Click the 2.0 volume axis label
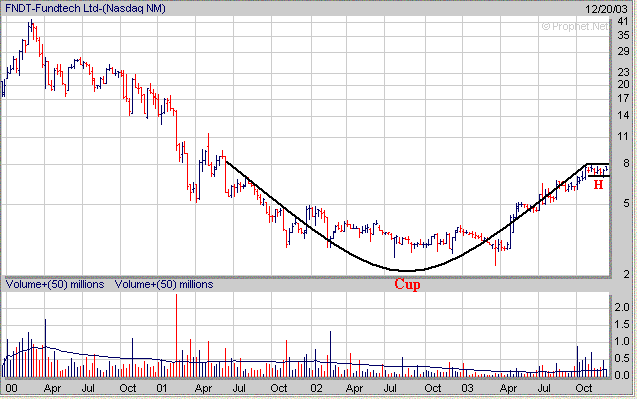639x399 pixels. pos(621,307)
